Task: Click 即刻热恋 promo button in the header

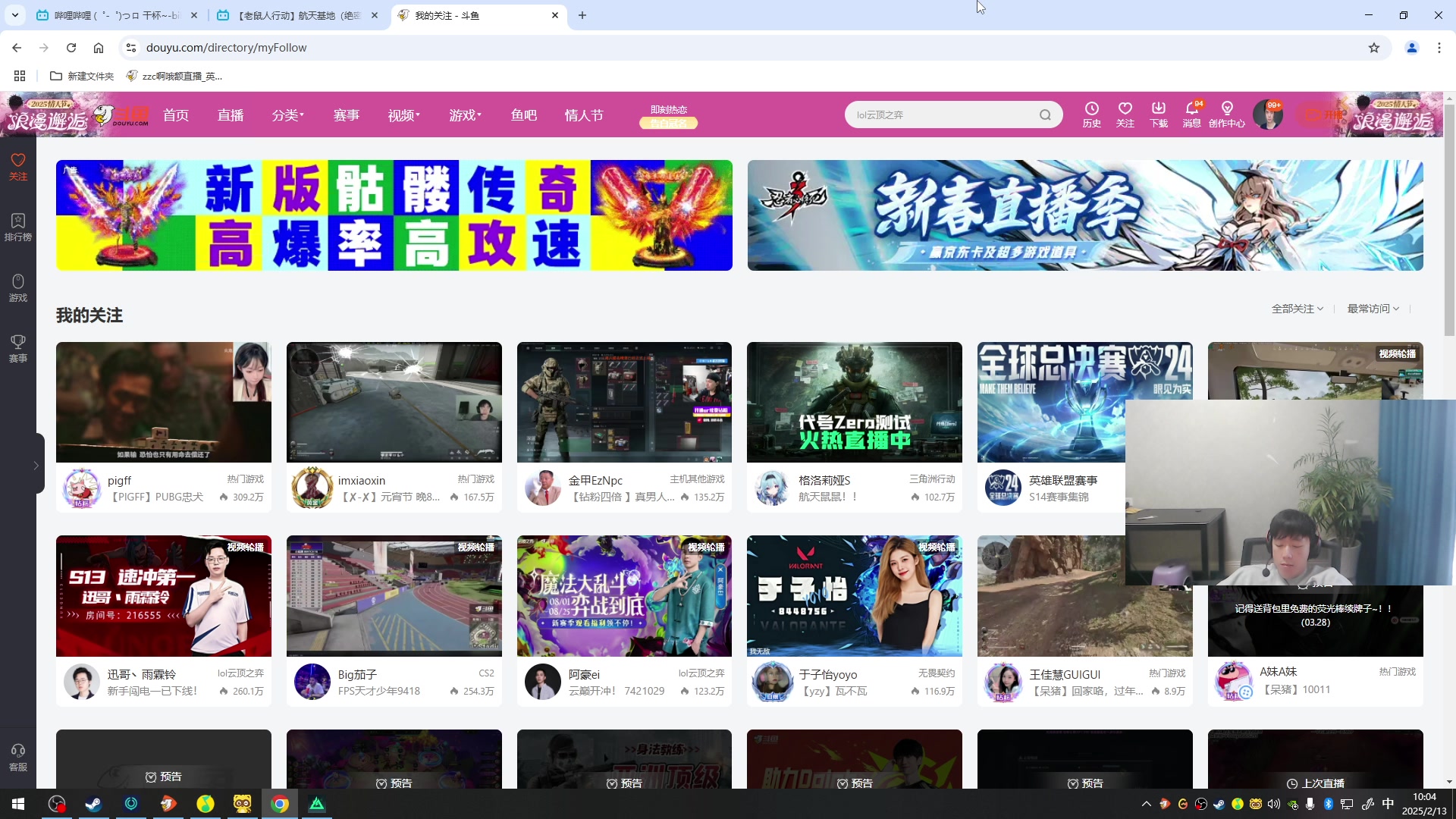Action: pyautogui.click(x=669, y=116)
